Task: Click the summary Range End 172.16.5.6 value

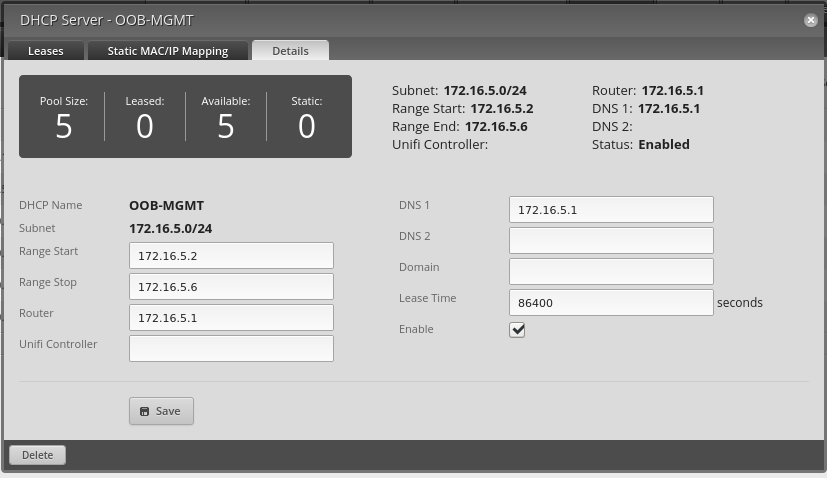Action: click(496, 127)
